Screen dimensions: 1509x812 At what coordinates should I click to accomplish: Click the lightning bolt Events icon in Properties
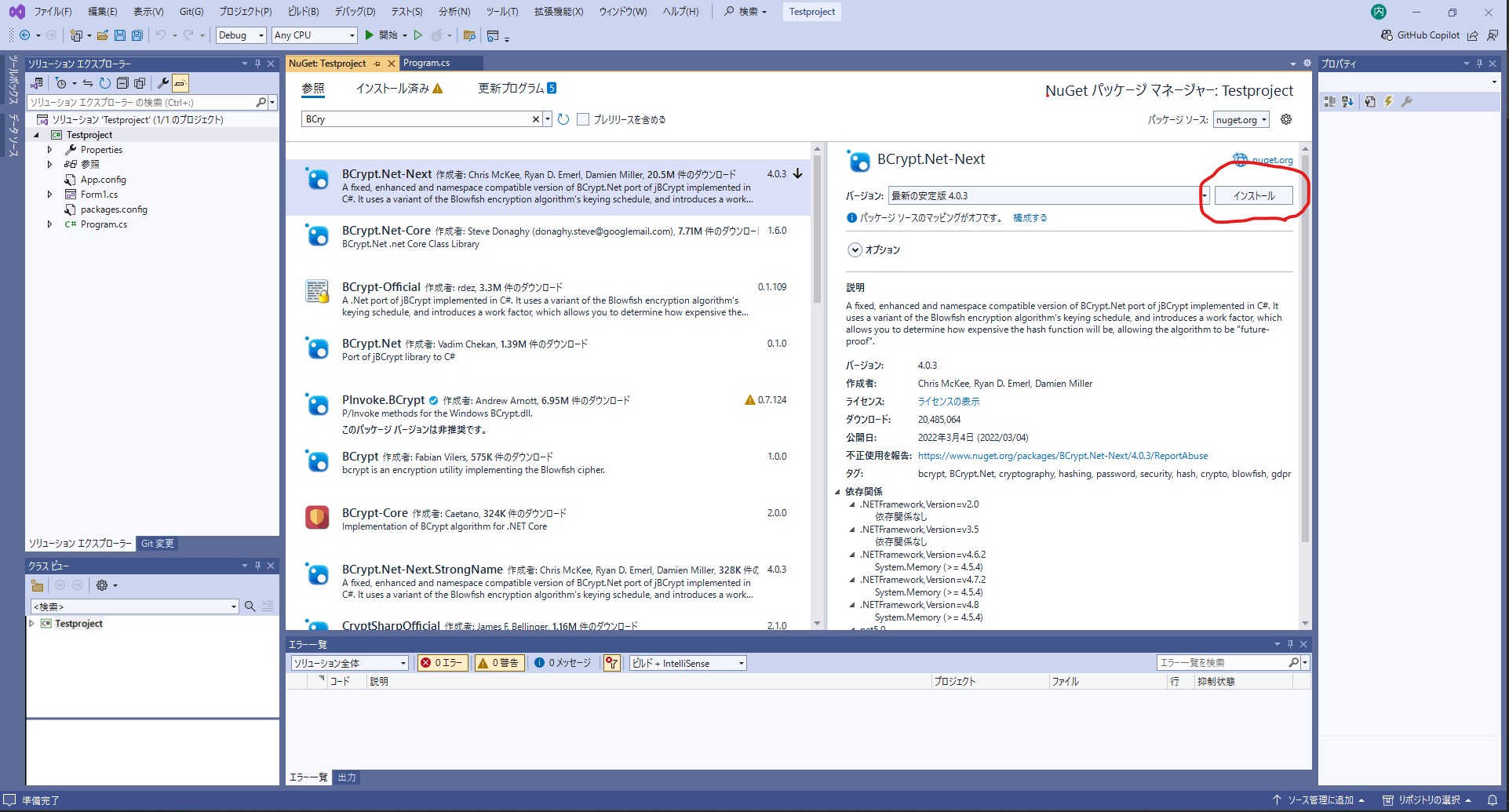tap(1388, 101)
